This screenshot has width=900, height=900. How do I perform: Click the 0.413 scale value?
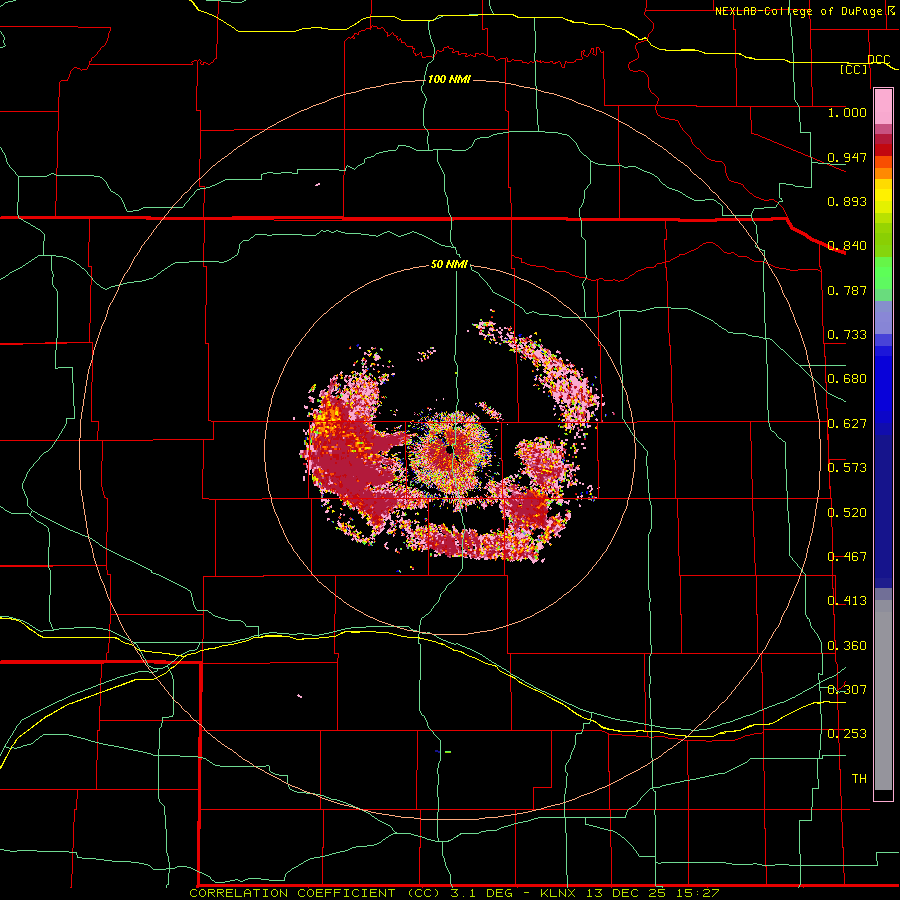click(x=847, y=601)
